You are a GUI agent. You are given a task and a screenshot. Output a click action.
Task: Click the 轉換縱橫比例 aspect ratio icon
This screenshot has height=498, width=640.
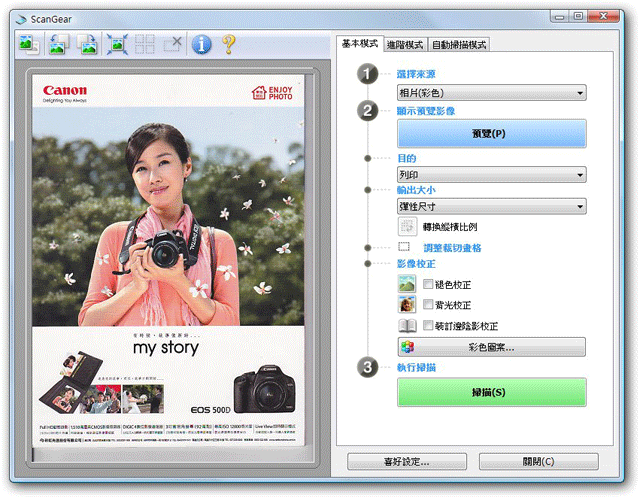[x=407, y=227]
